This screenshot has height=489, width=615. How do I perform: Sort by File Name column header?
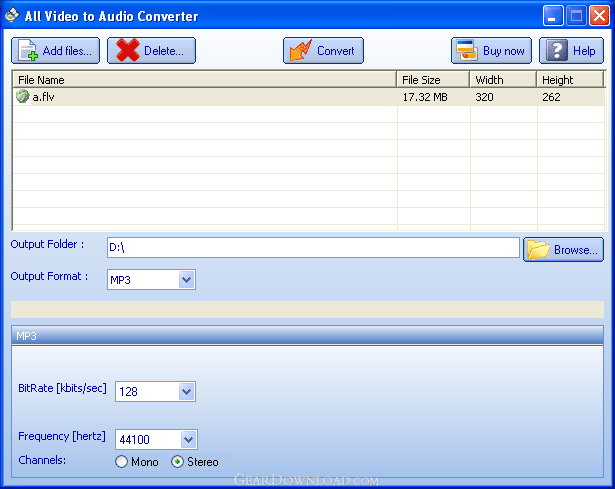point(204,80)
